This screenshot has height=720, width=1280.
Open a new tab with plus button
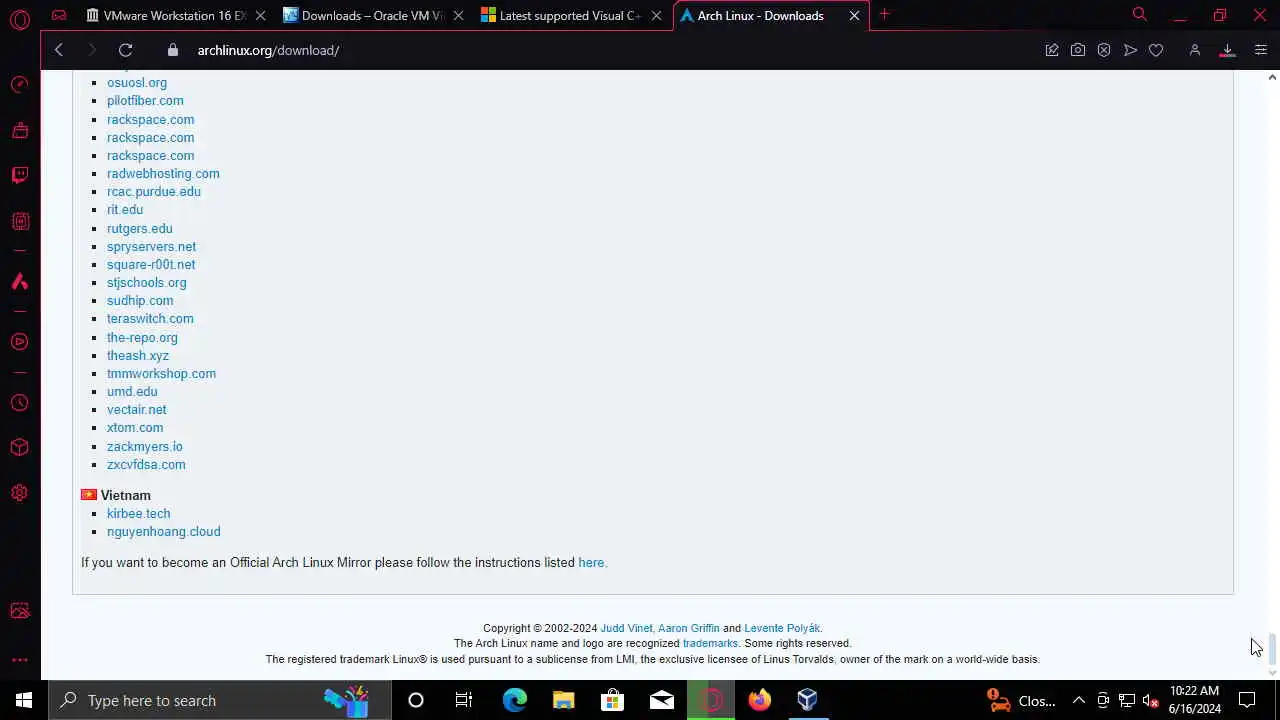click(x=884, y=14)
